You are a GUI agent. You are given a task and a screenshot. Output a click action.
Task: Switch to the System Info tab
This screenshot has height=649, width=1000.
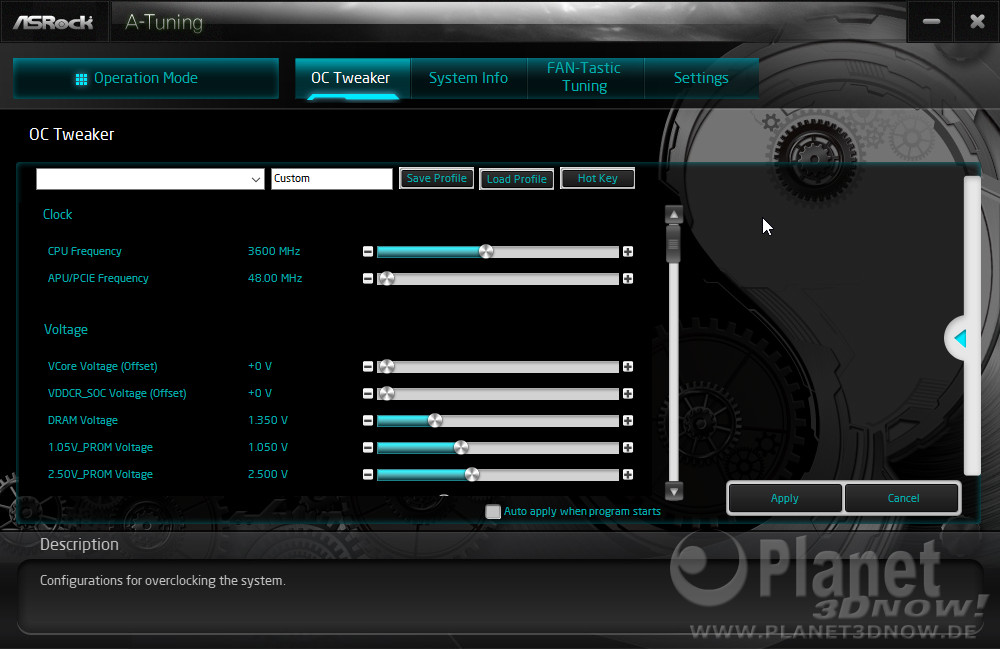469,78
